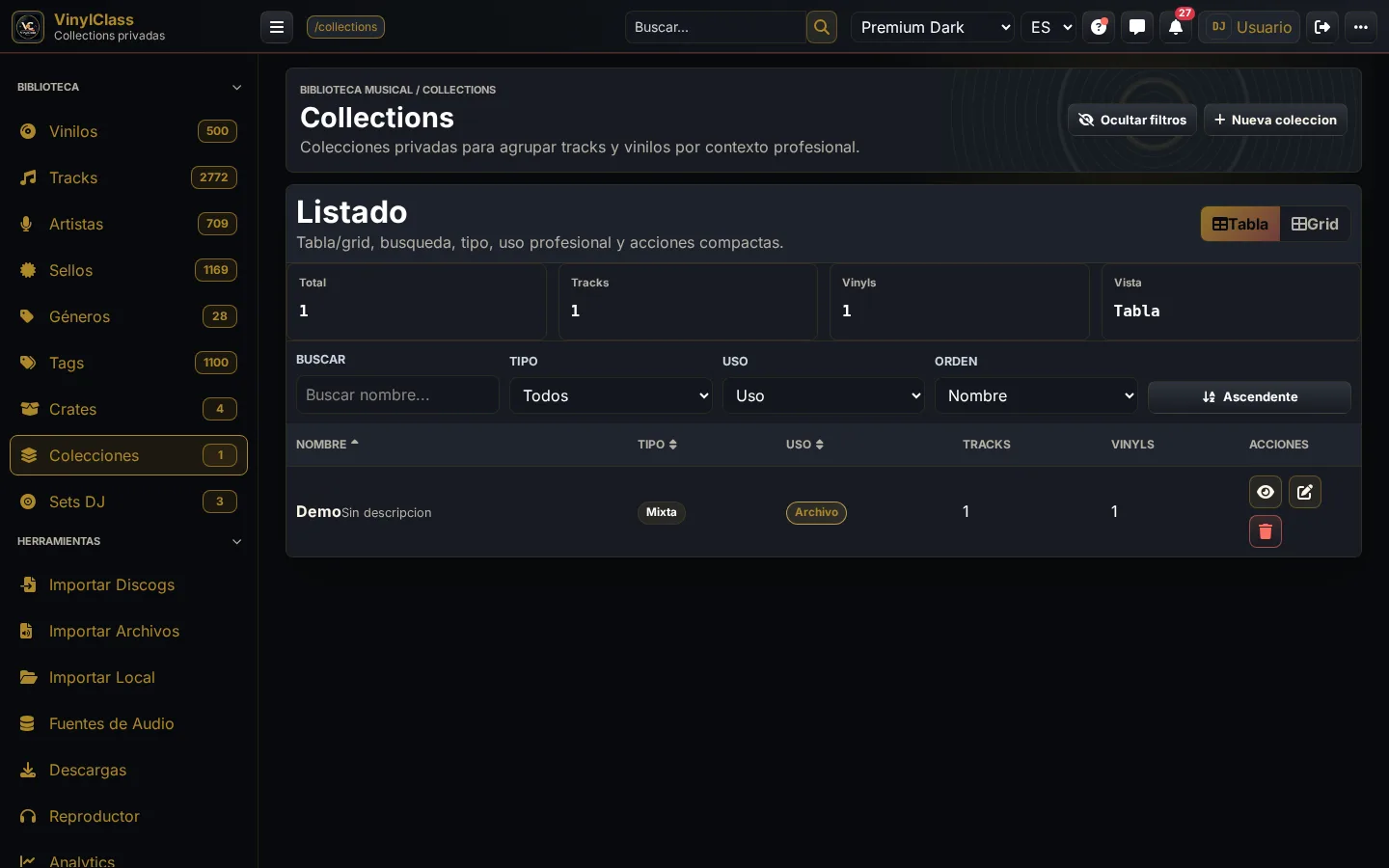Viewport: 1389px width, 868px height.
Task: Click the Vista Tabla stat card
Action: [x=1231, y=302]
